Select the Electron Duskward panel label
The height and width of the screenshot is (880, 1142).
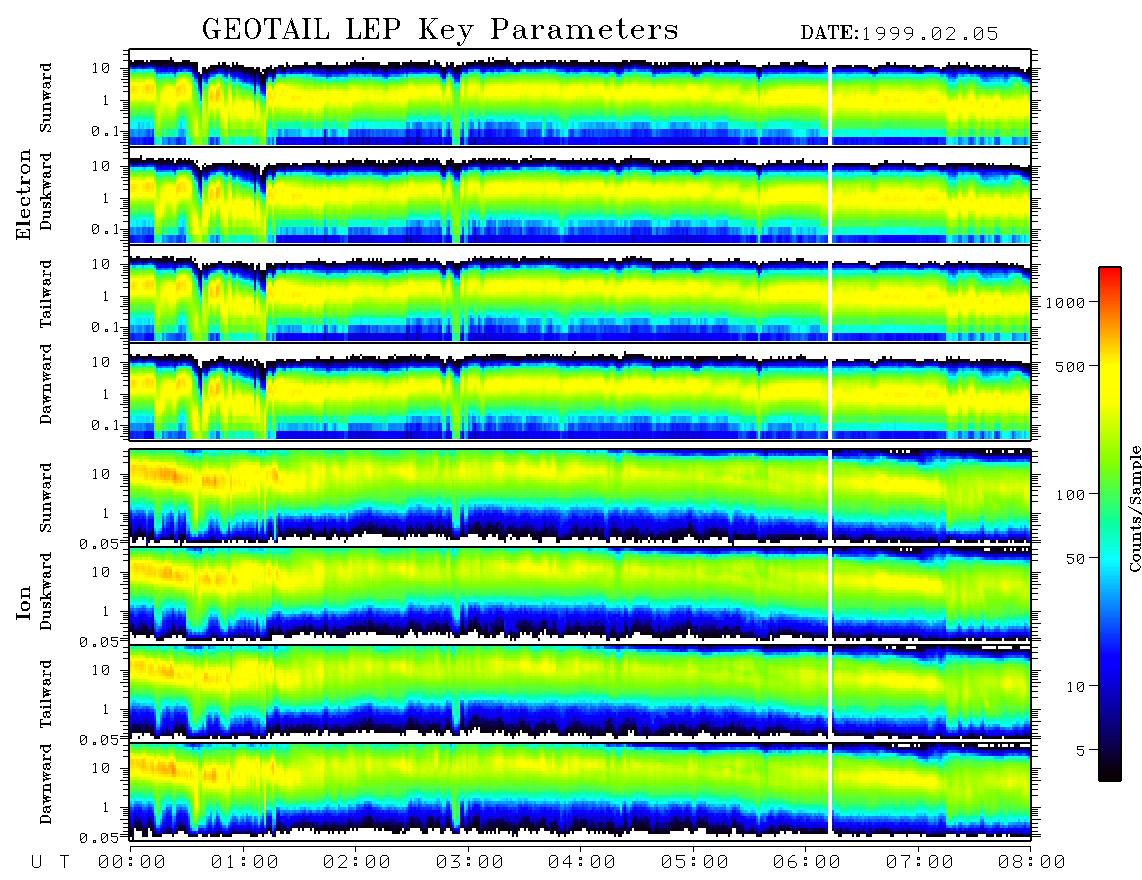coord(46,191)
